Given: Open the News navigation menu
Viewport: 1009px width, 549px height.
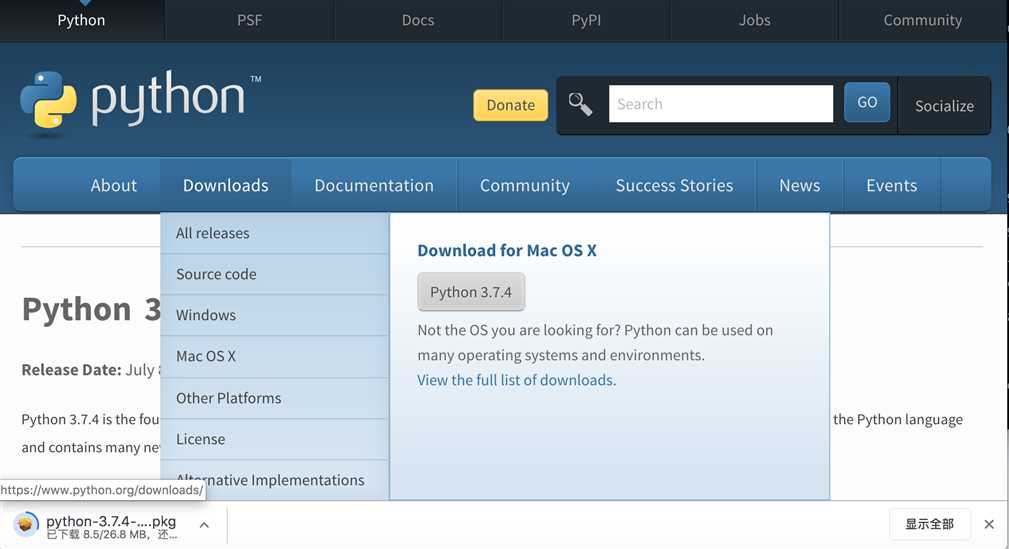Looking at the screenshot, I should pos(800,185).
